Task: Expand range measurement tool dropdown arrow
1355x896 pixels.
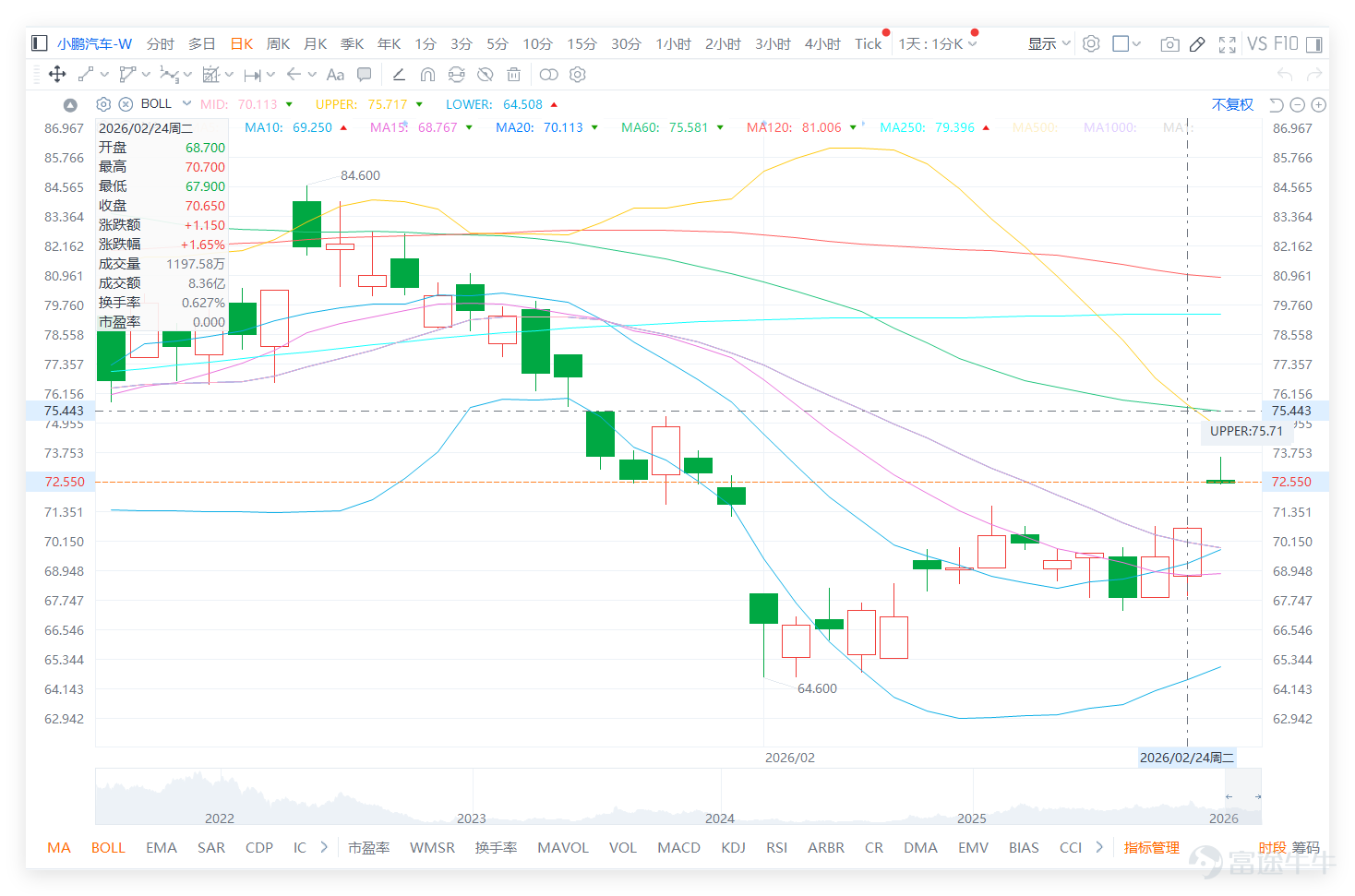Action: (270, 75)
